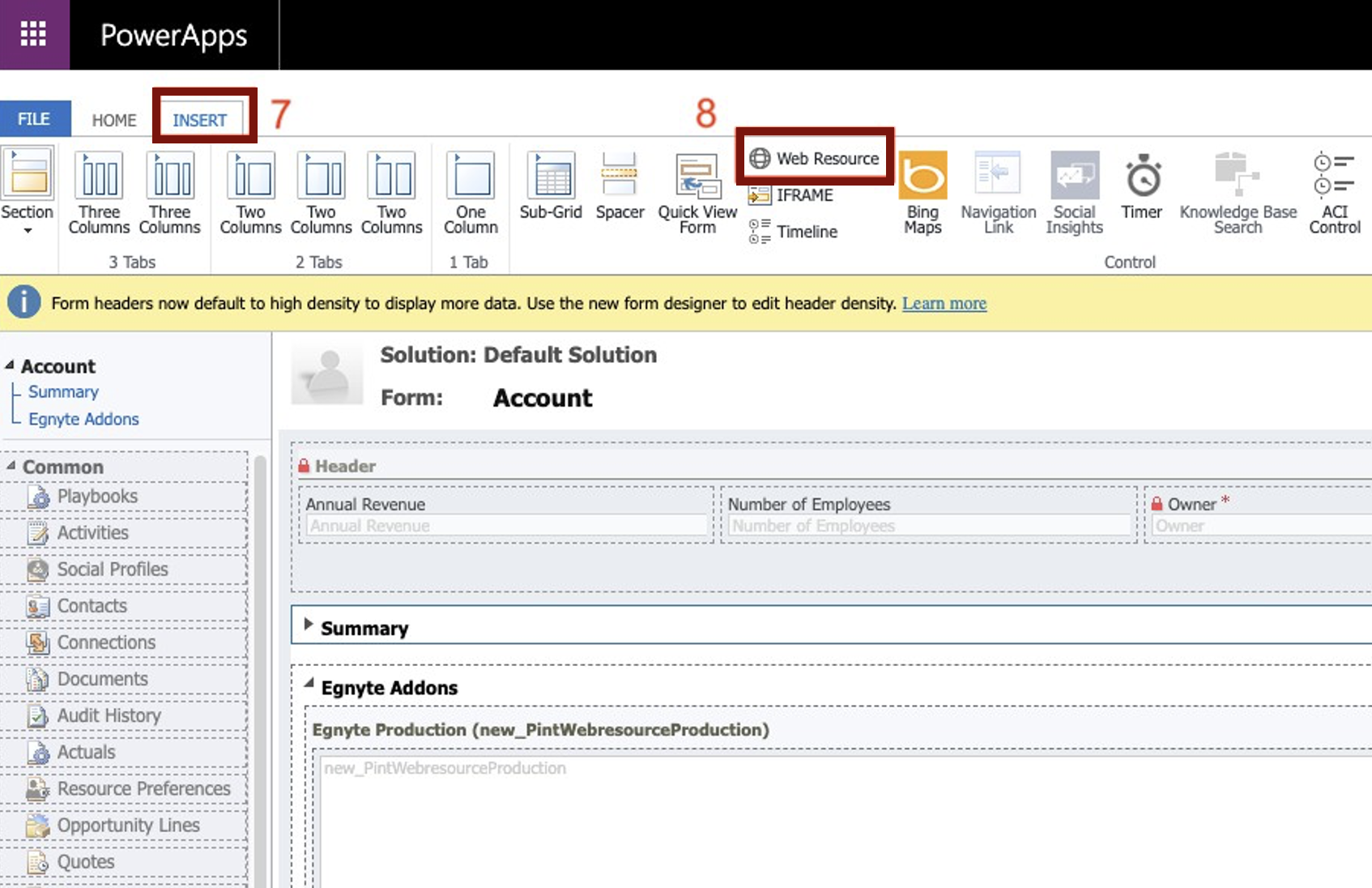Click the navigation pane scrollbar
The height and width of the screenshot is (888, 1372).
pyautogui.click(x=260, y=671)
